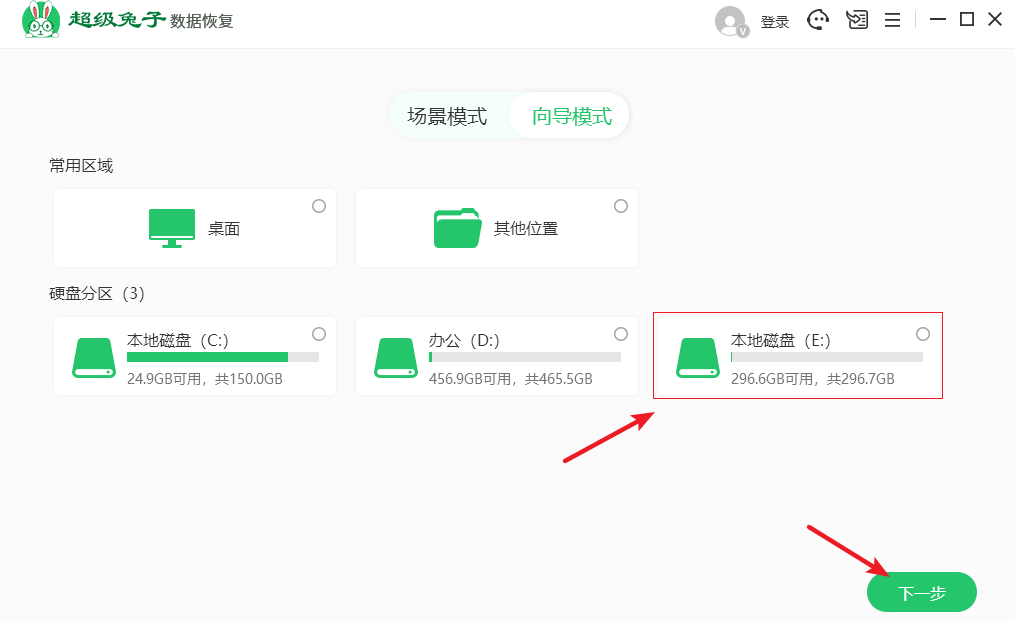Click the green folder icon for 其他位置
1015x622 pixels.
(457, 228)
